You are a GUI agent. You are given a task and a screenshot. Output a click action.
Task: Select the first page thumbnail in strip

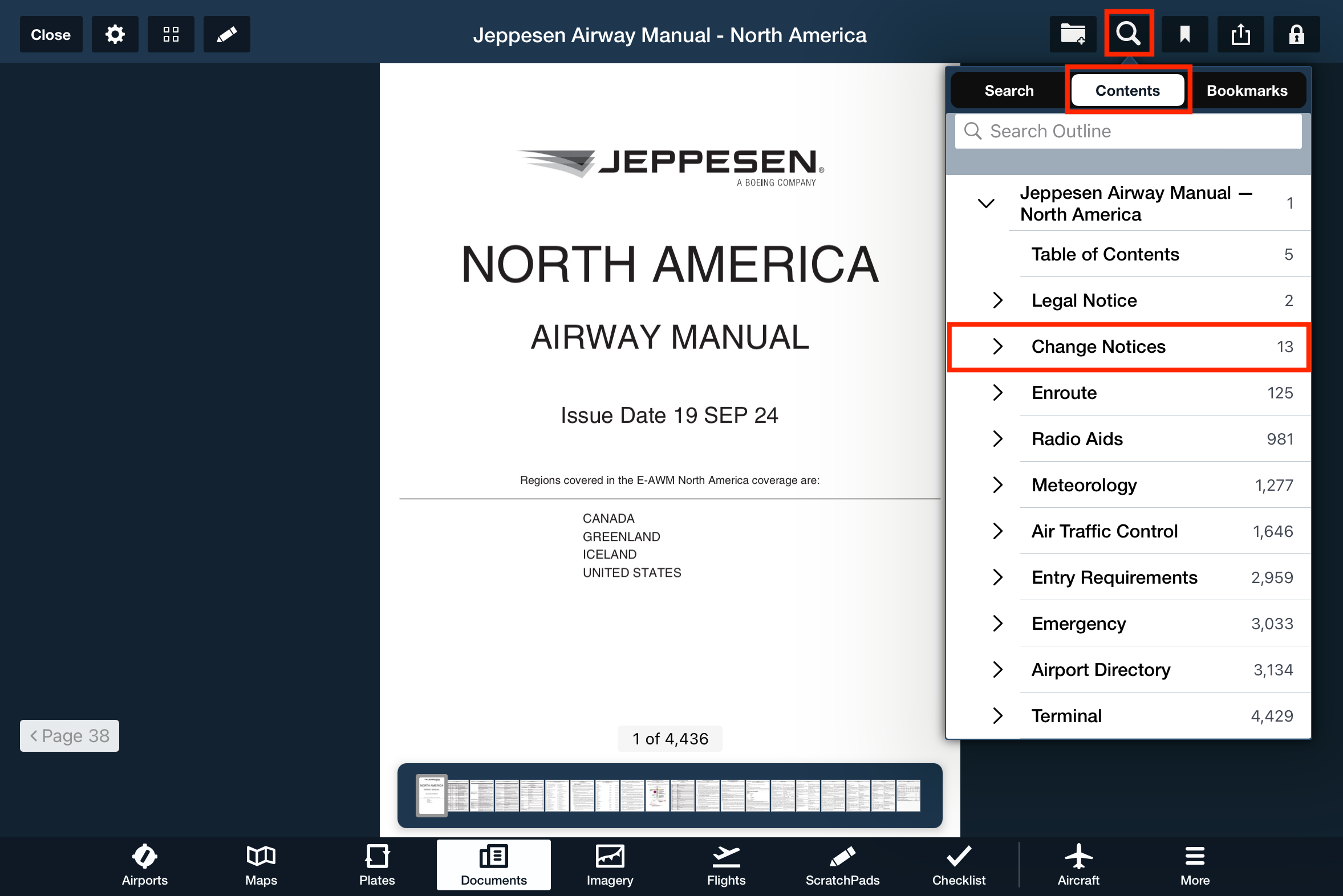coord(431,796)
